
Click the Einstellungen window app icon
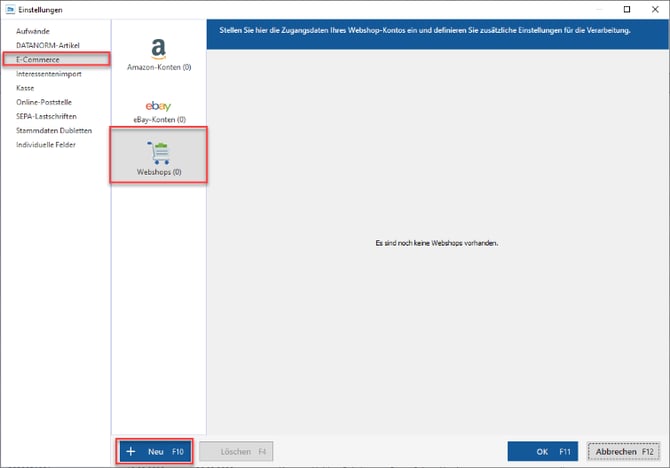click(x=10, y=9)
